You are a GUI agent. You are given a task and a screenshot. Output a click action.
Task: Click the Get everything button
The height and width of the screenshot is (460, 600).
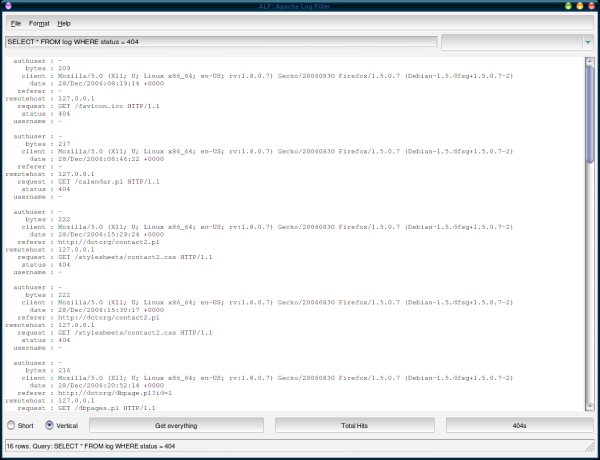(176, 425)
